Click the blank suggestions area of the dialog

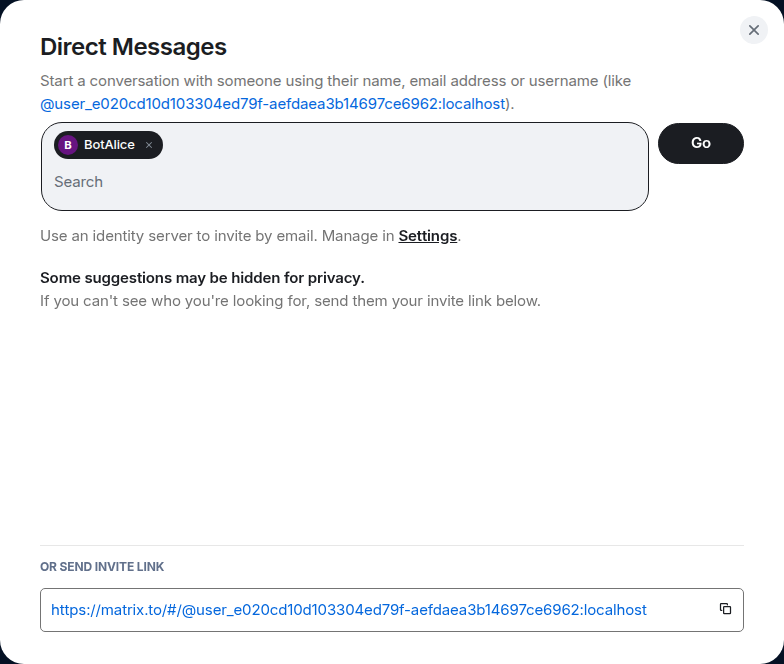(392, 420)
